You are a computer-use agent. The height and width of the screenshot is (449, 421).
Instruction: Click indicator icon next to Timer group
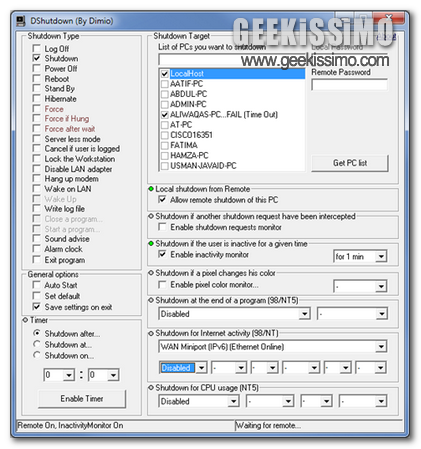click(x=25, y=320)
